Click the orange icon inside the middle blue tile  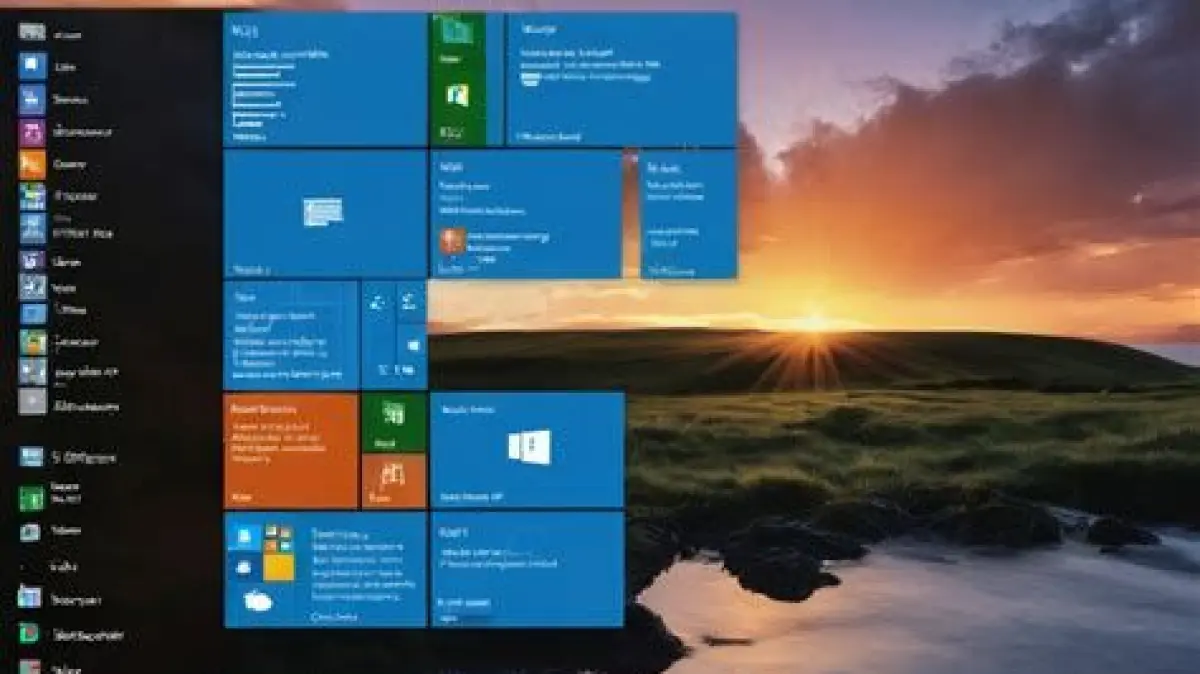pyautogui.click(x=453, y=241)
